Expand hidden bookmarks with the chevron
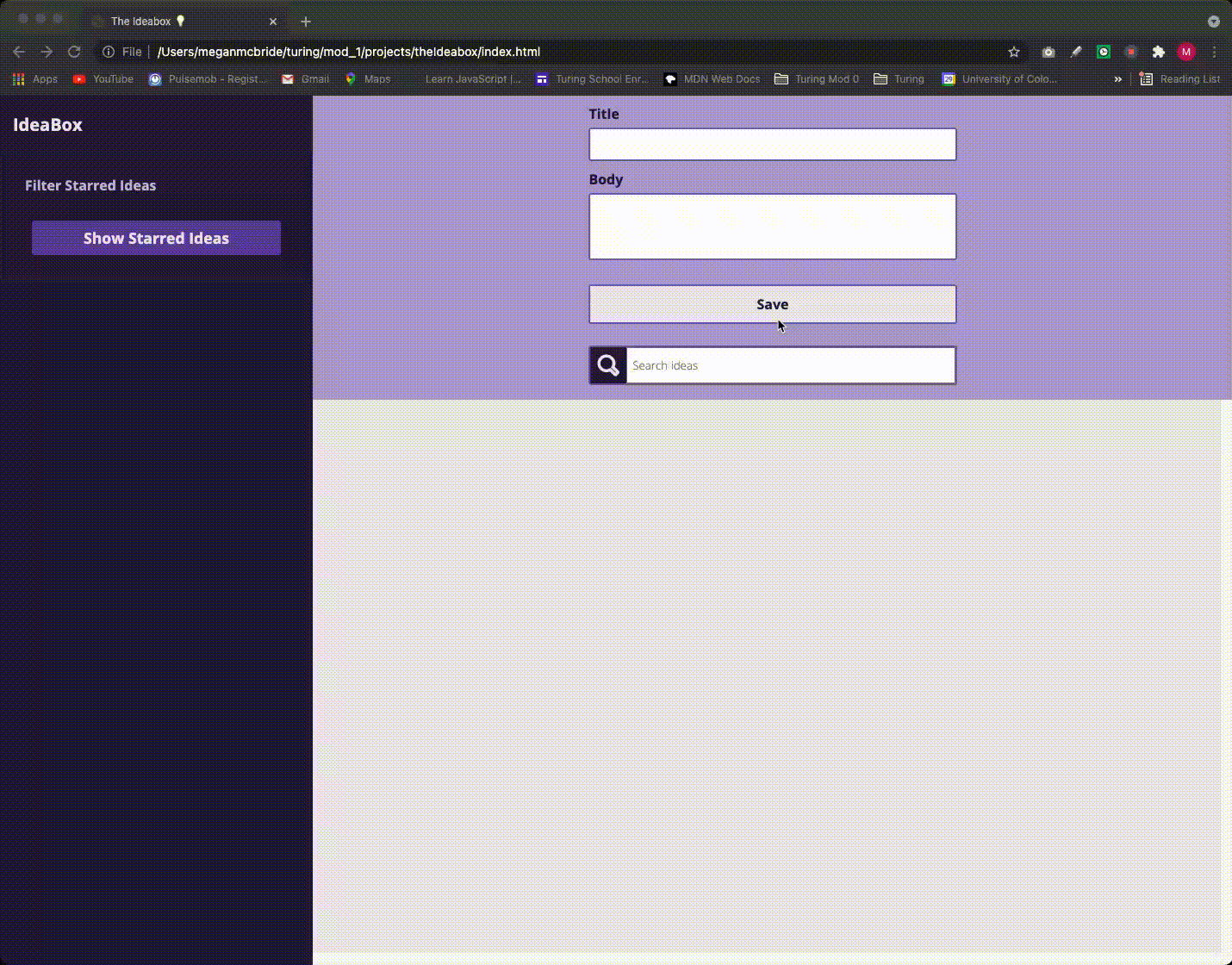The width and height of the screenshot is (1232, 965). point(1117,78)
